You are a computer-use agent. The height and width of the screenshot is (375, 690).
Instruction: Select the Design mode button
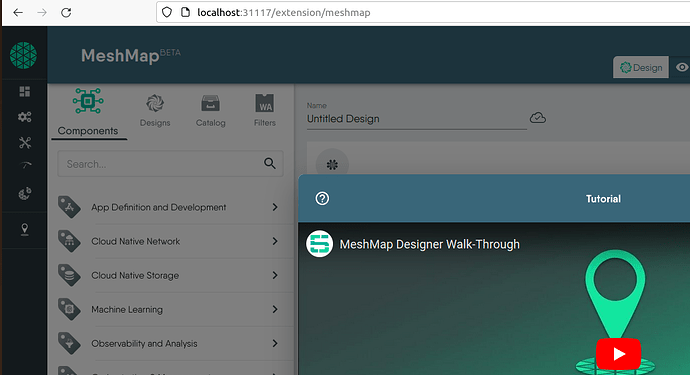tap(641, 67)
